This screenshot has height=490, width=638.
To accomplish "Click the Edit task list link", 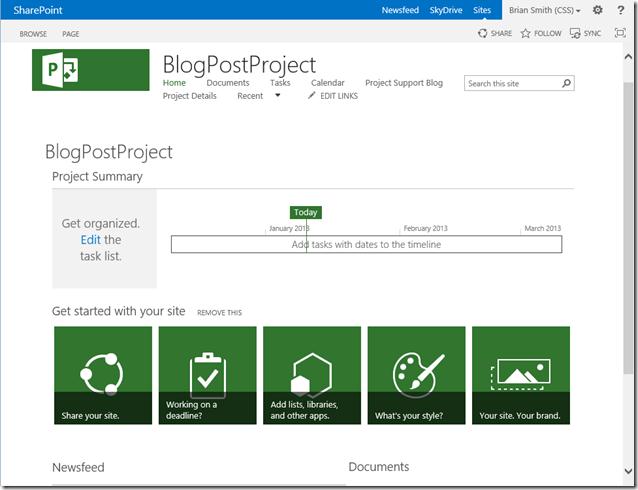I will 90,240.
